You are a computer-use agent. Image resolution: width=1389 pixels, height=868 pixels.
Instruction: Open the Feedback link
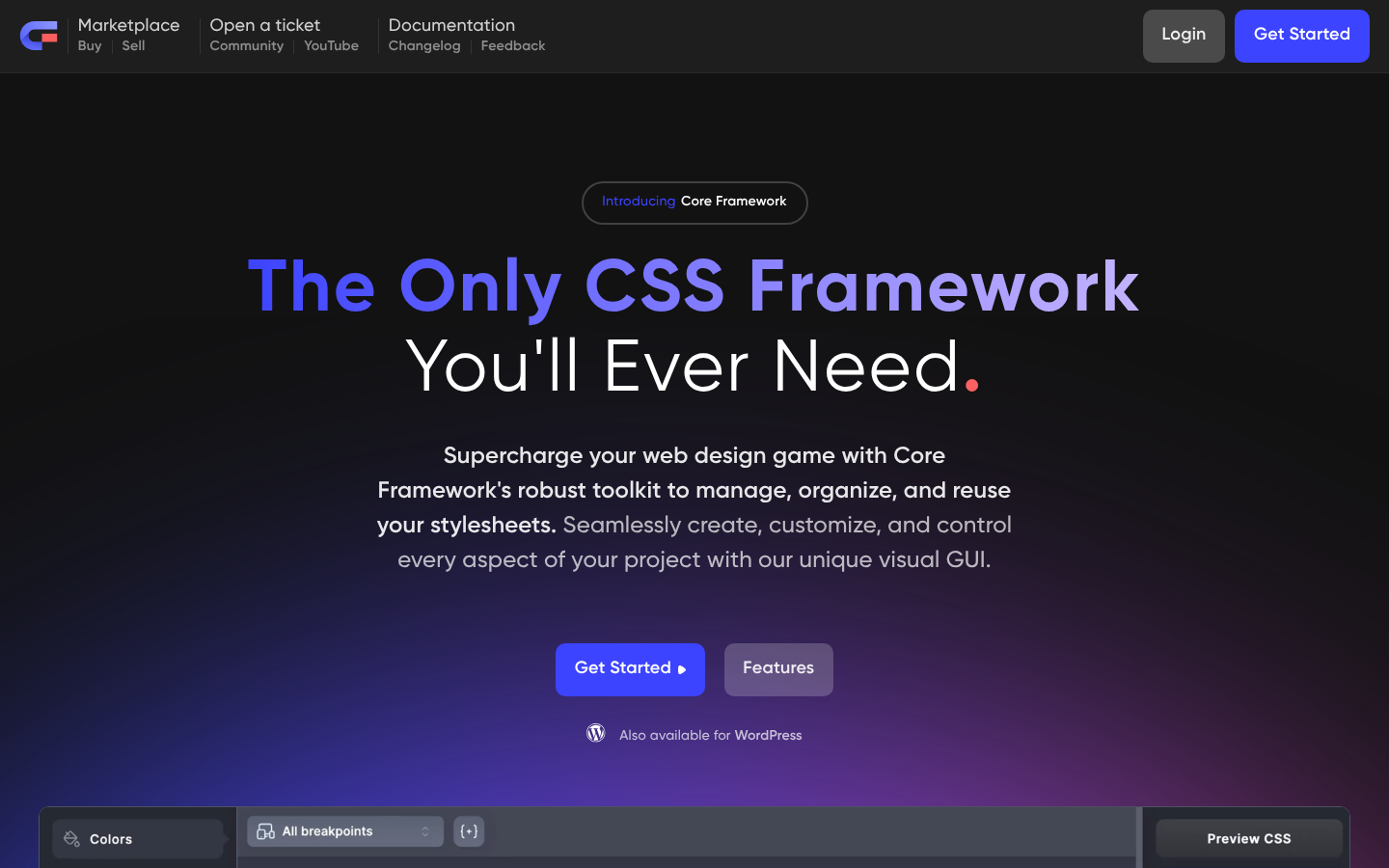point(513,46)
